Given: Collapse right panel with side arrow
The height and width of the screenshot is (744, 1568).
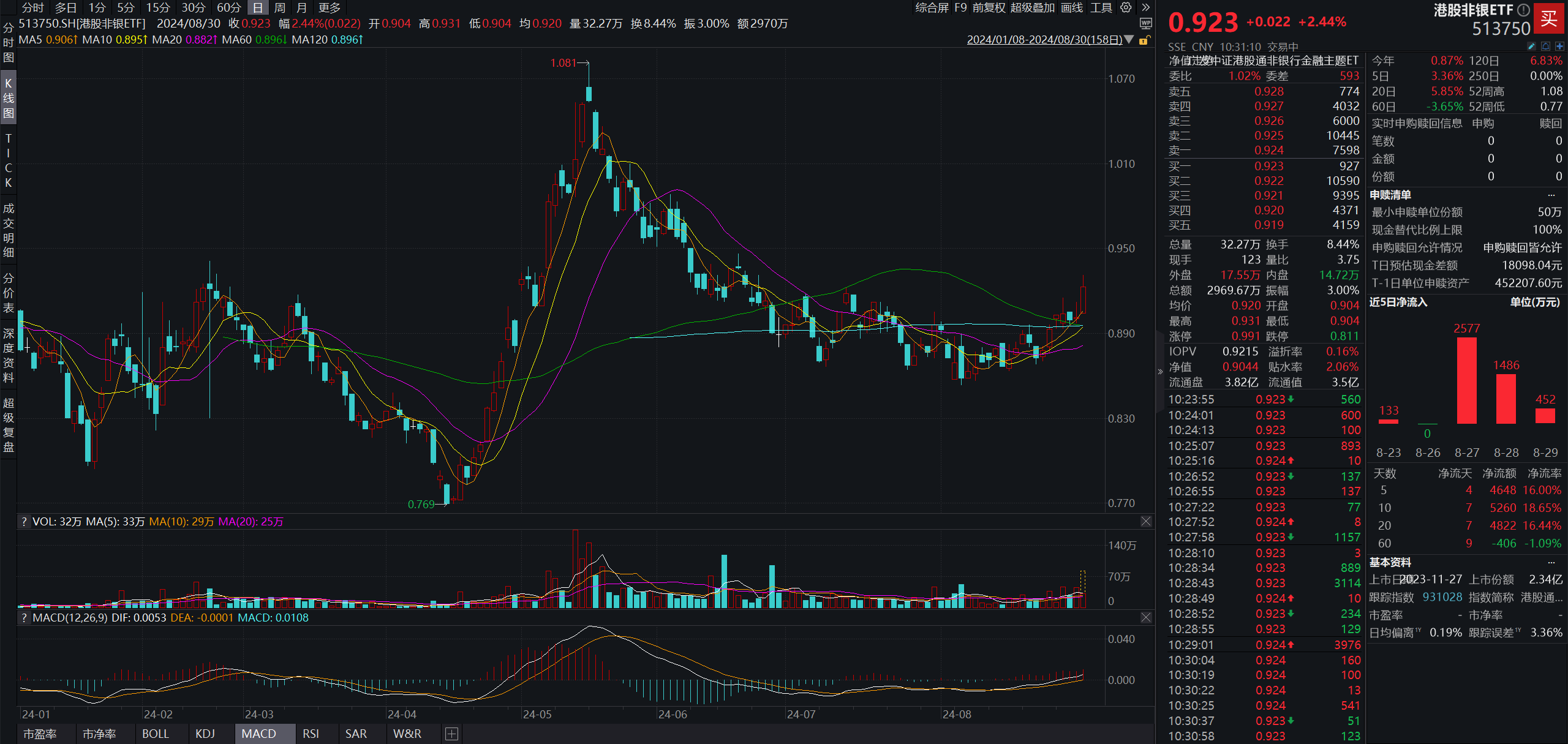Looking at the screenshot, I should tap(1159, 371).
